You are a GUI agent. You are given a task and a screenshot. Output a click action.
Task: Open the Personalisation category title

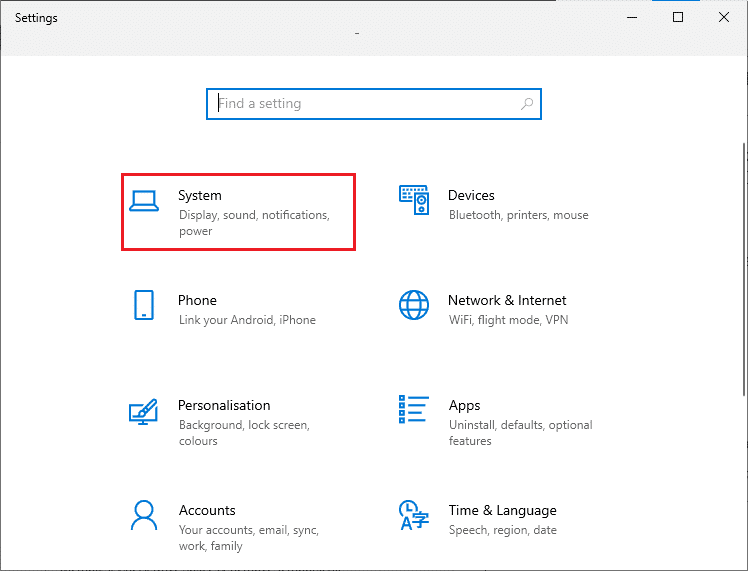coord(224,405)
